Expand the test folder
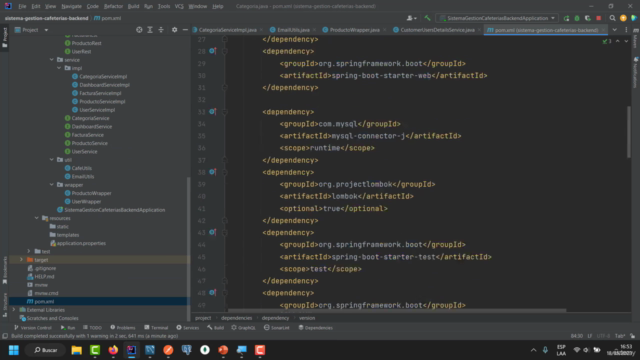This screenshot has height=360, width=640. click(29, 251)
